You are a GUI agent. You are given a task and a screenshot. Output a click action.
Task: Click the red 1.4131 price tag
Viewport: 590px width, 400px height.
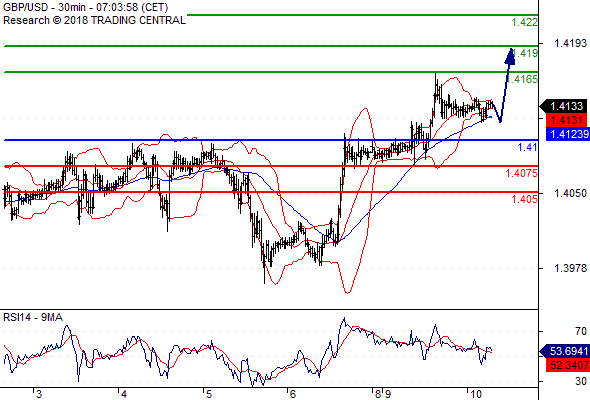(x=566, y=120)
